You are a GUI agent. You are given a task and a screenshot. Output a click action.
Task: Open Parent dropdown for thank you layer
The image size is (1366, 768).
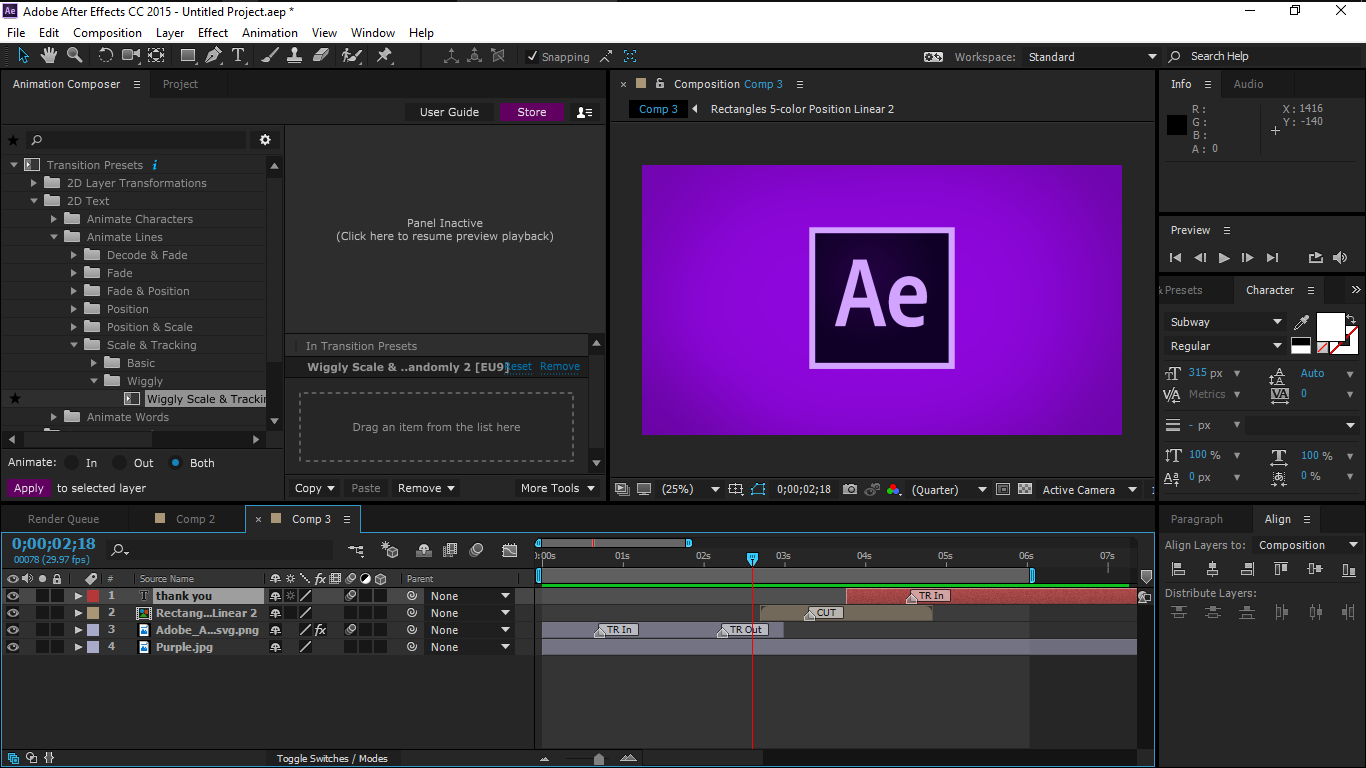470,596
